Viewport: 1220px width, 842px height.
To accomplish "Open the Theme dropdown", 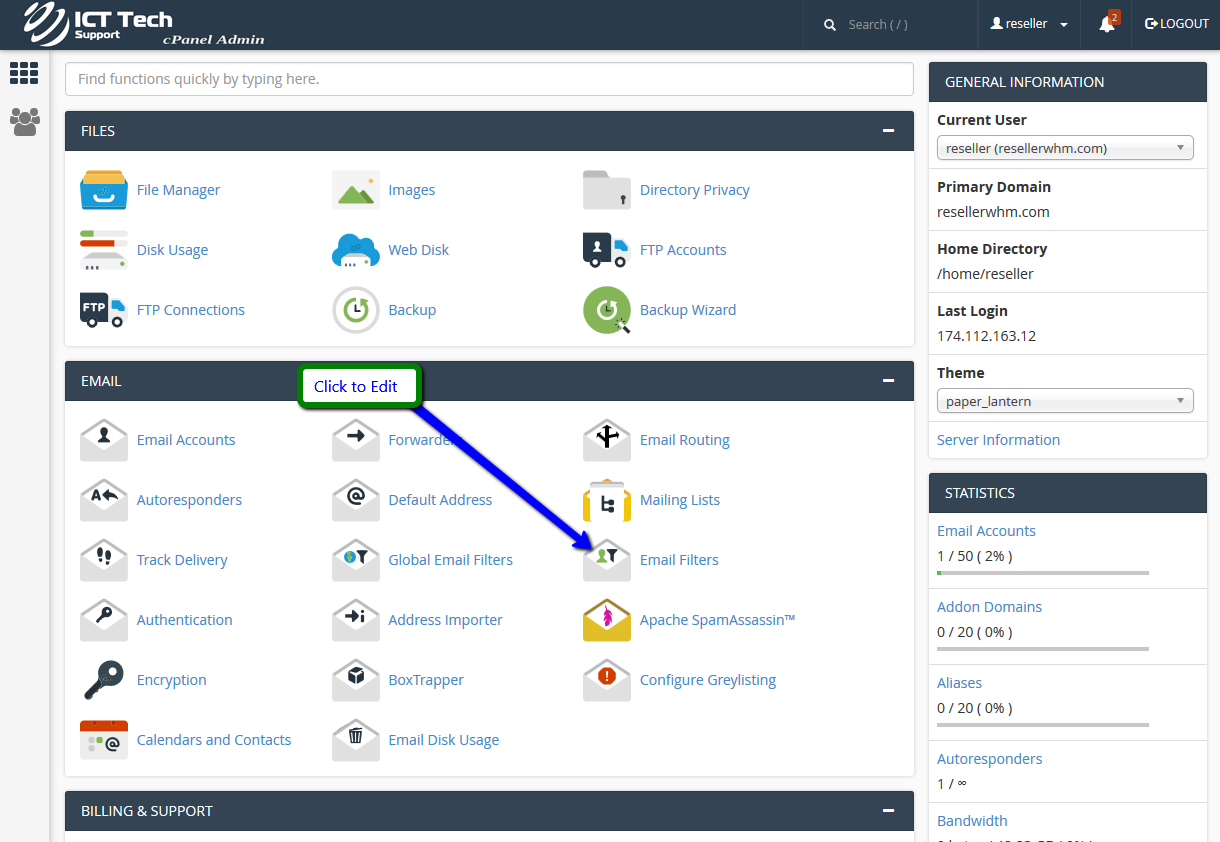I will click(x=1065, y=401).
